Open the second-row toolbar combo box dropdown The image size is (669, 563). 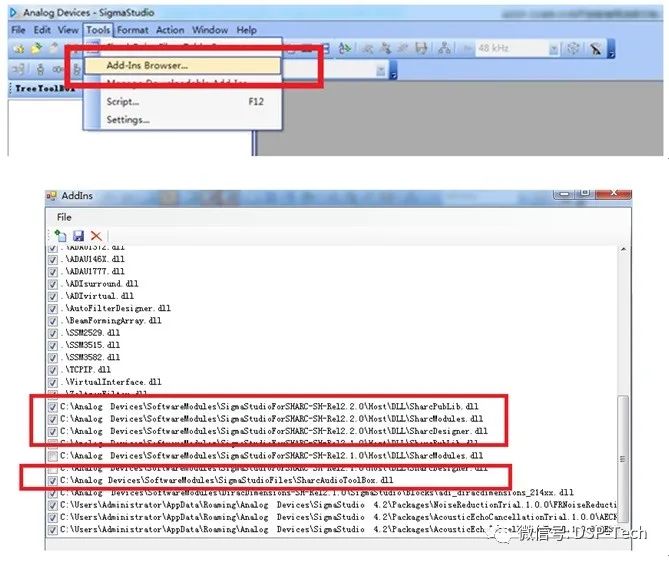[381, 71]
